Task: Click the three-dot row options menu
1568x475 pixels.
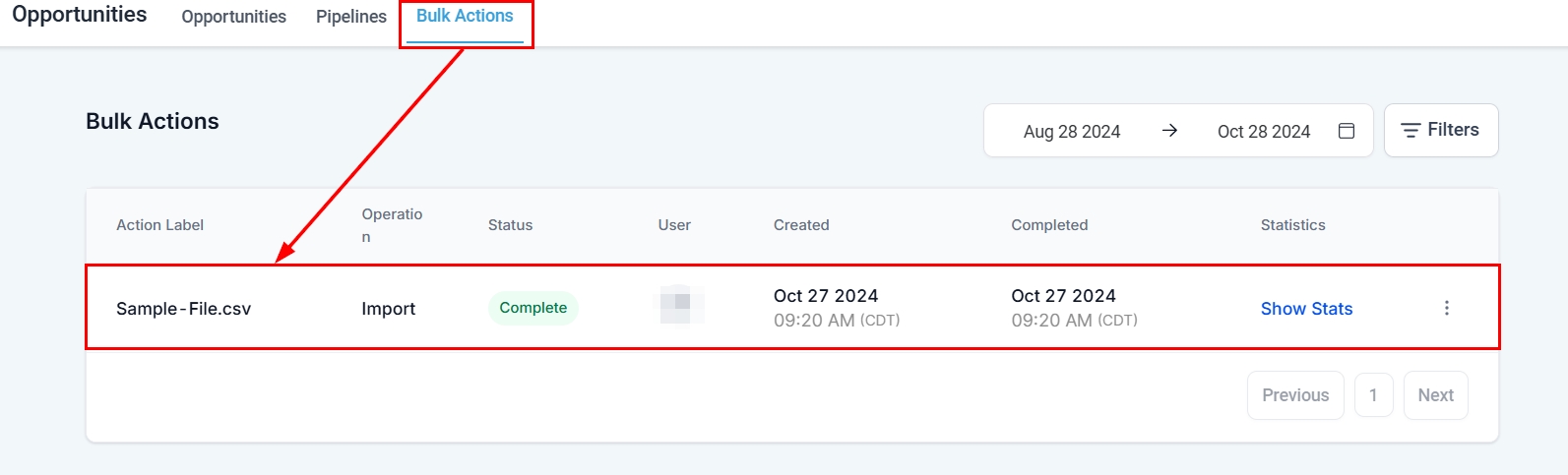Action: tap(1446, 308)
